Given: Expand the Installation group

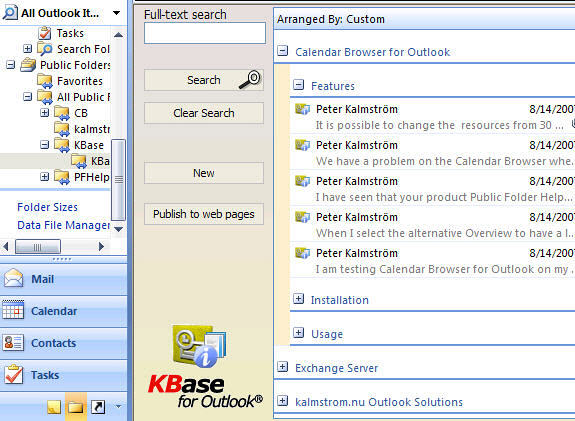Looking at the screenshot, I should [x=299, y=299].
